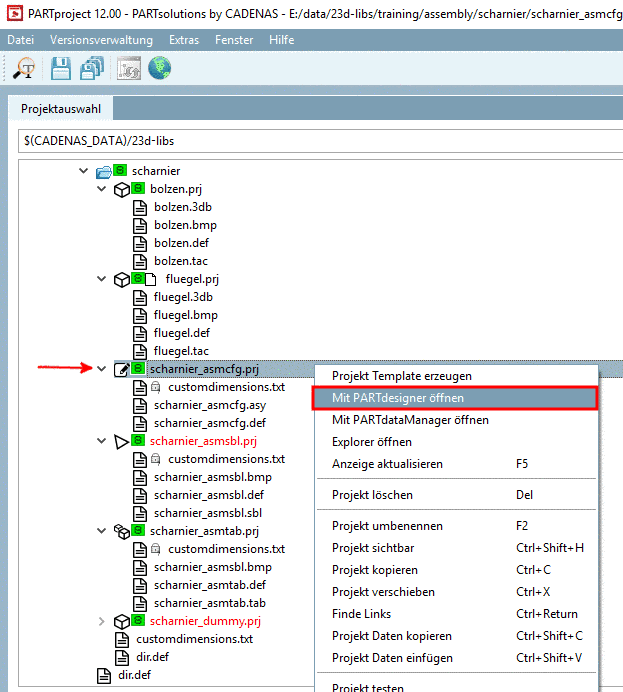Screen dimensions: 623x692
Task: Select scharnier_asmcfg.asy file
Action: coord(210,406)
